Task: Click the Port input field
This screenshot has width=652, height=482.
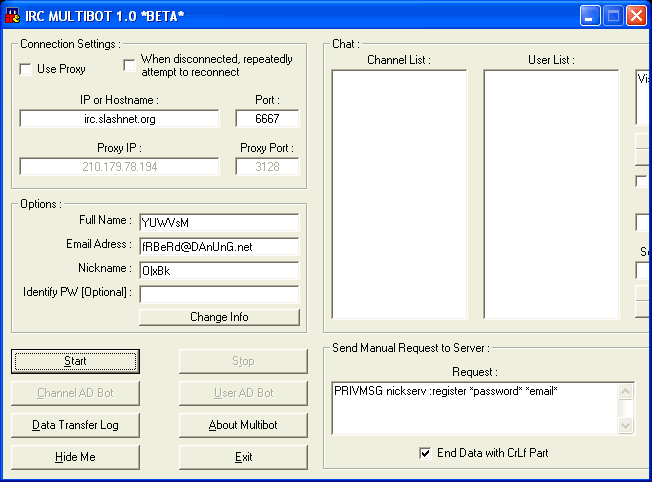Action: coord(267,119)
